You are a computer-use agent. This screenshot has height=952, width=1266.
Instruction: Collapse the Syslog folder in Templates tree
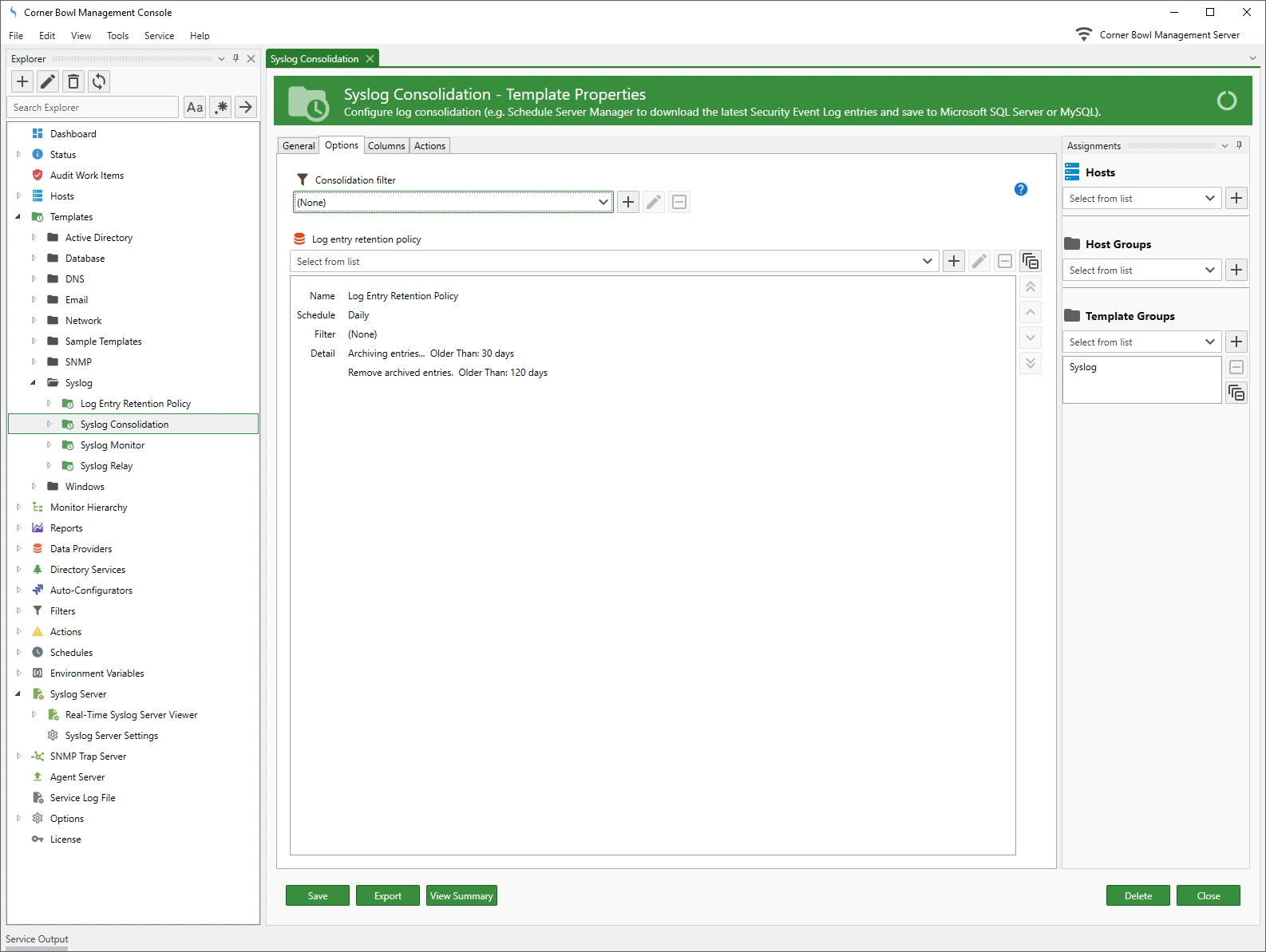[34, 383]
